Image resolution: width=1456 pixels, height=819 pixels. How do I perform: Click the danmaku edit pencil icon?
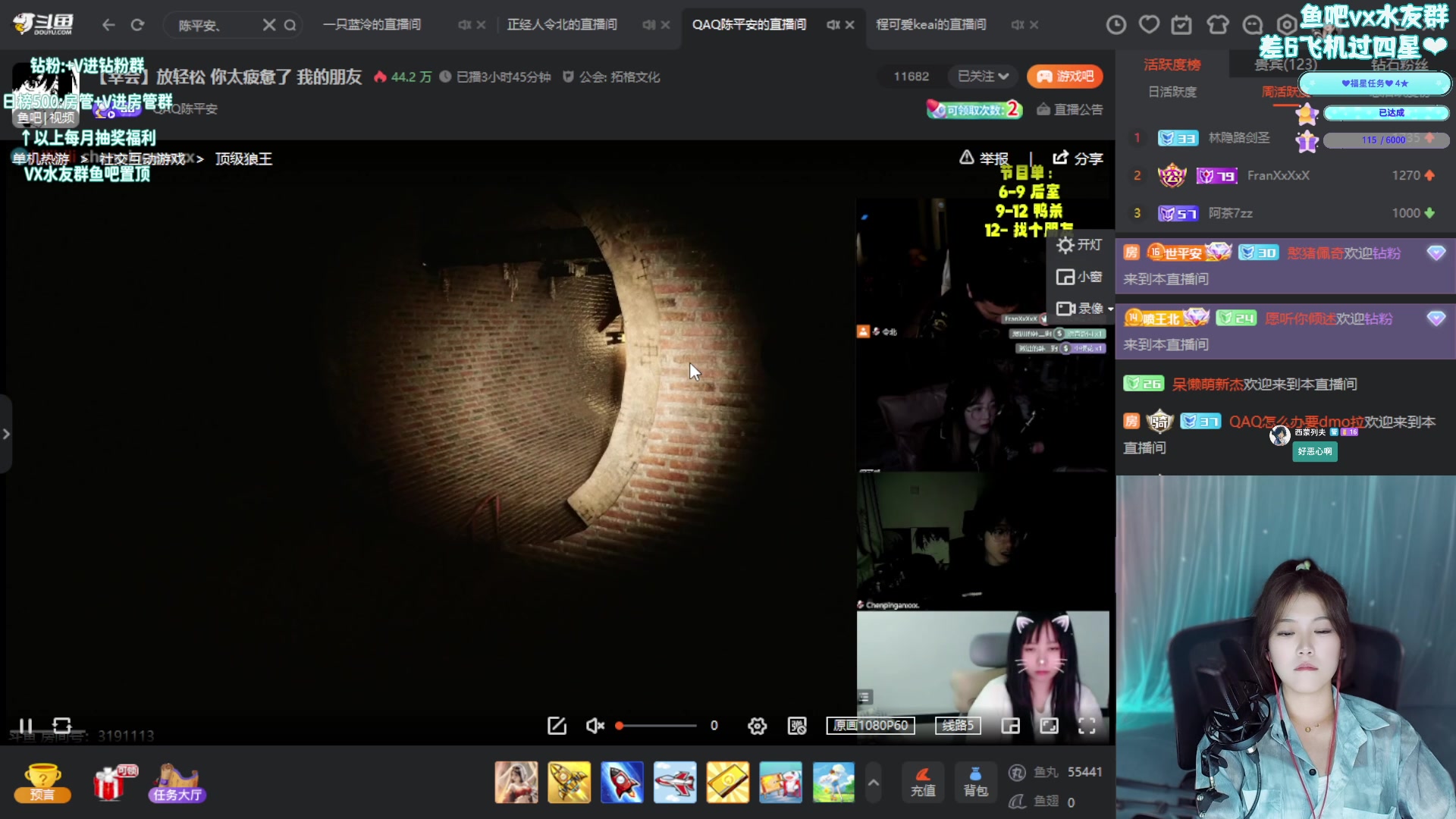click(x=557, y=726)
